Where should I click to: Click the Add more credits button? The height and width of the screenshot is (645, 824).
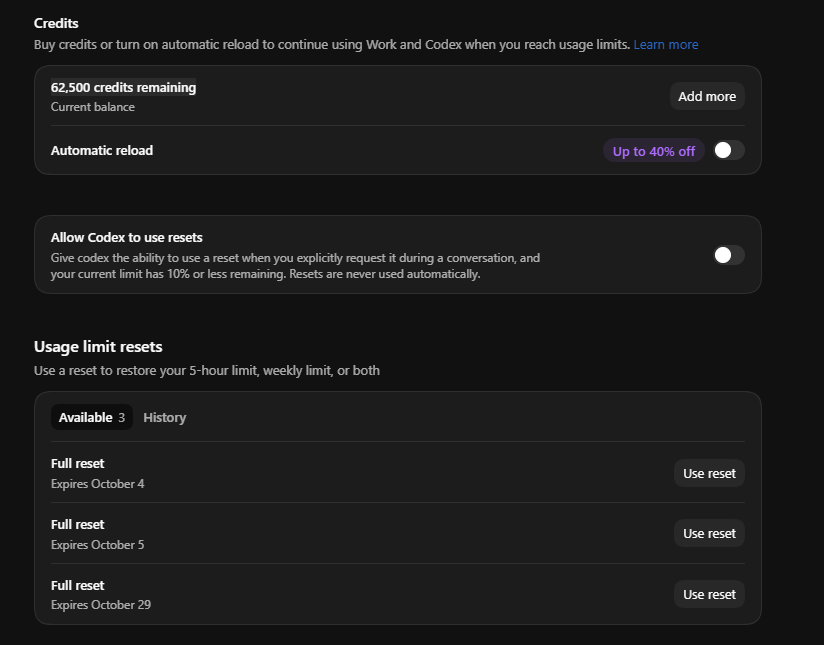[x=707, y=96]
